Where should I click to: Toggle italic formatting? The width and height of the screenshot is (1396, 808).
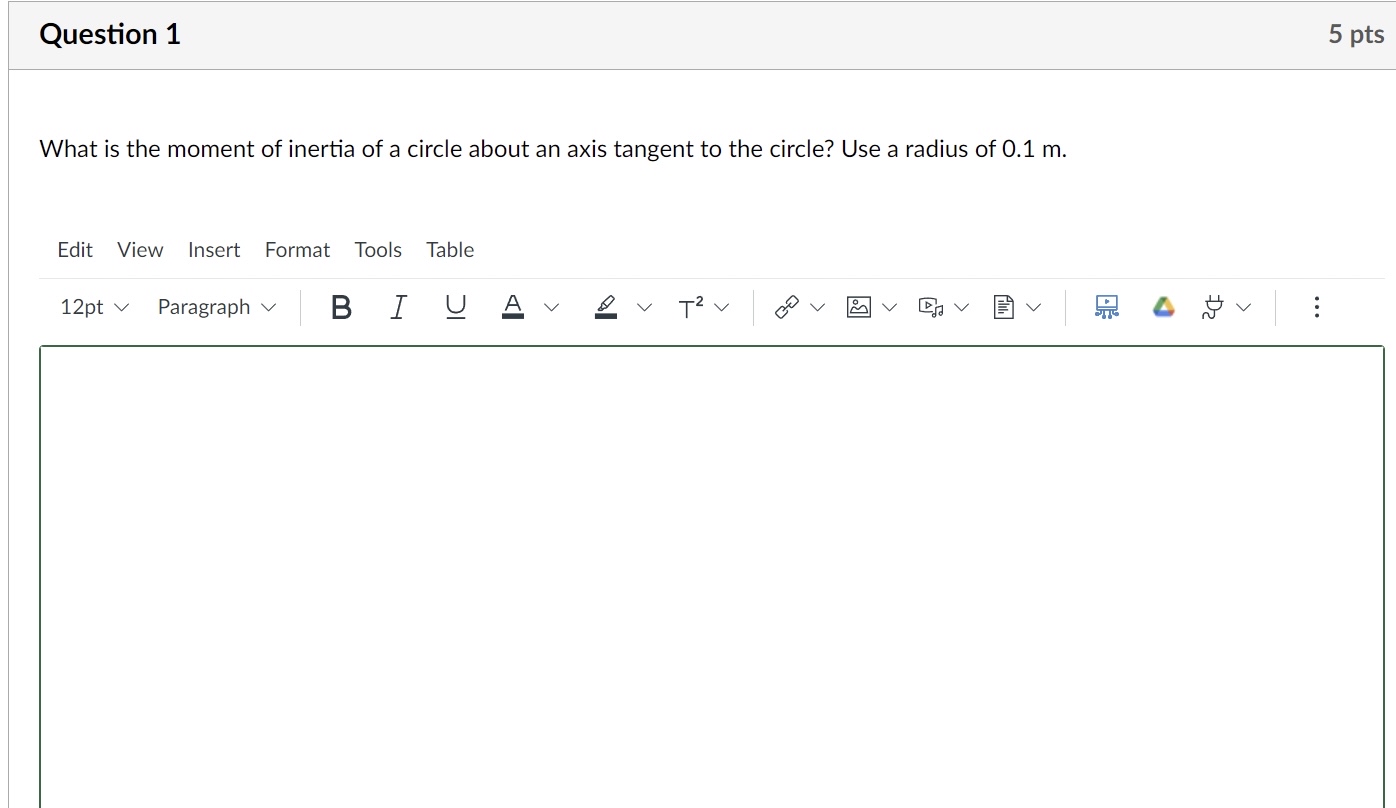pyautogui.click(x=398, y=307)
